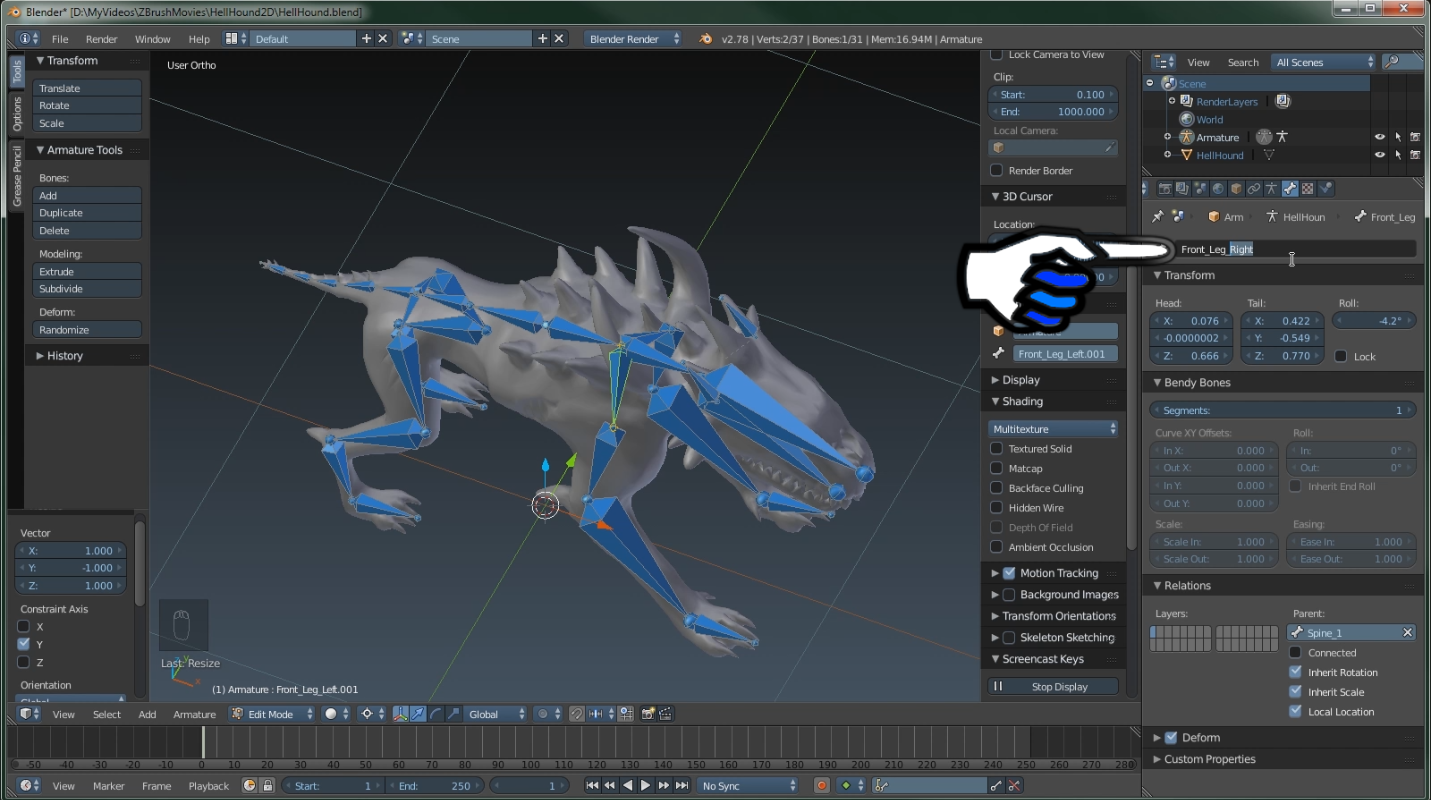Toggle Armature visibility eye in outliner
Screen dimensions: 1431x800
pyautogui.click(x=1380, y=137)
